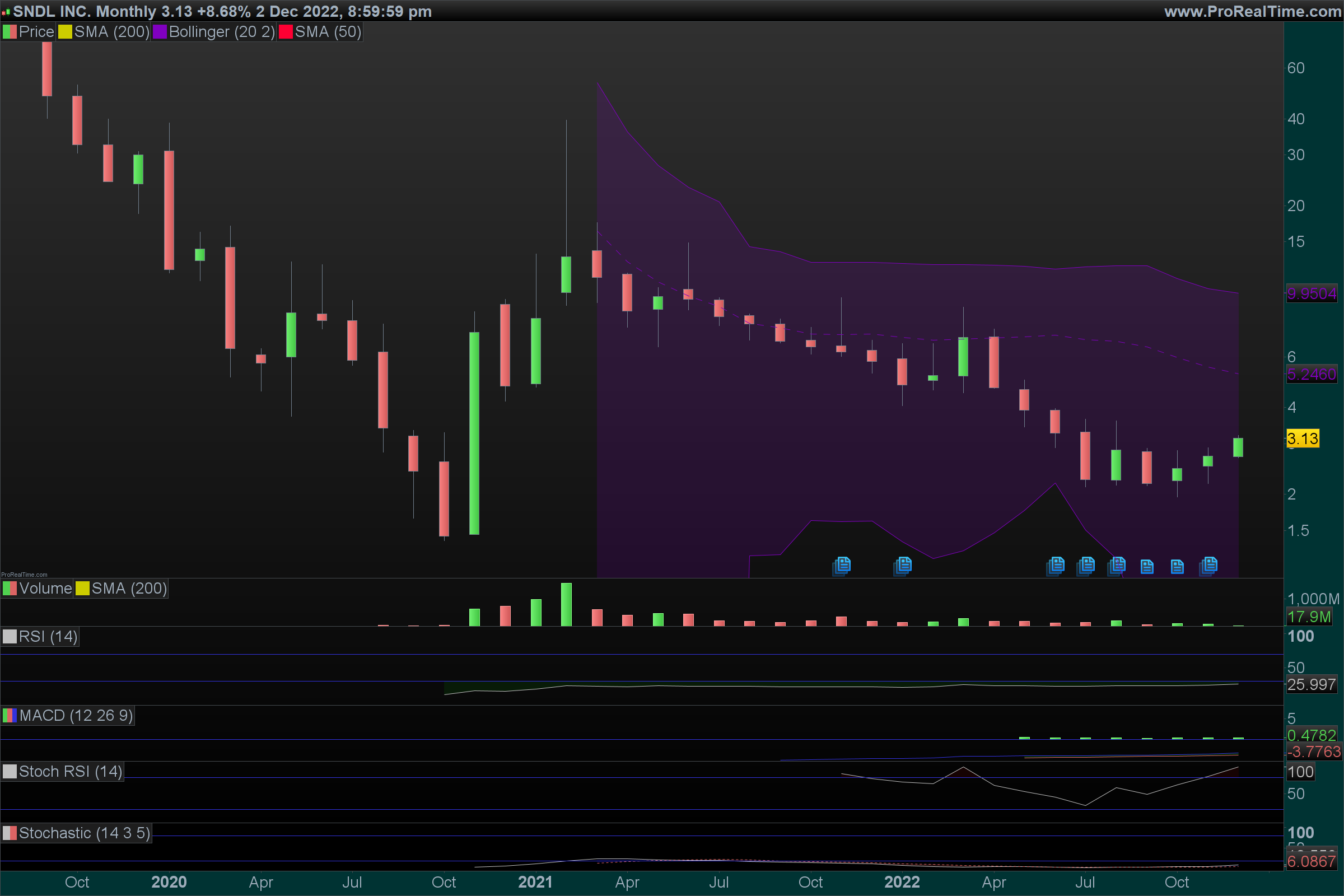Click the yellow SMA (200) swatch in the price legend
Viewport: 1344px width, 896px height.
pyautogui.click(x=65, y=32)
